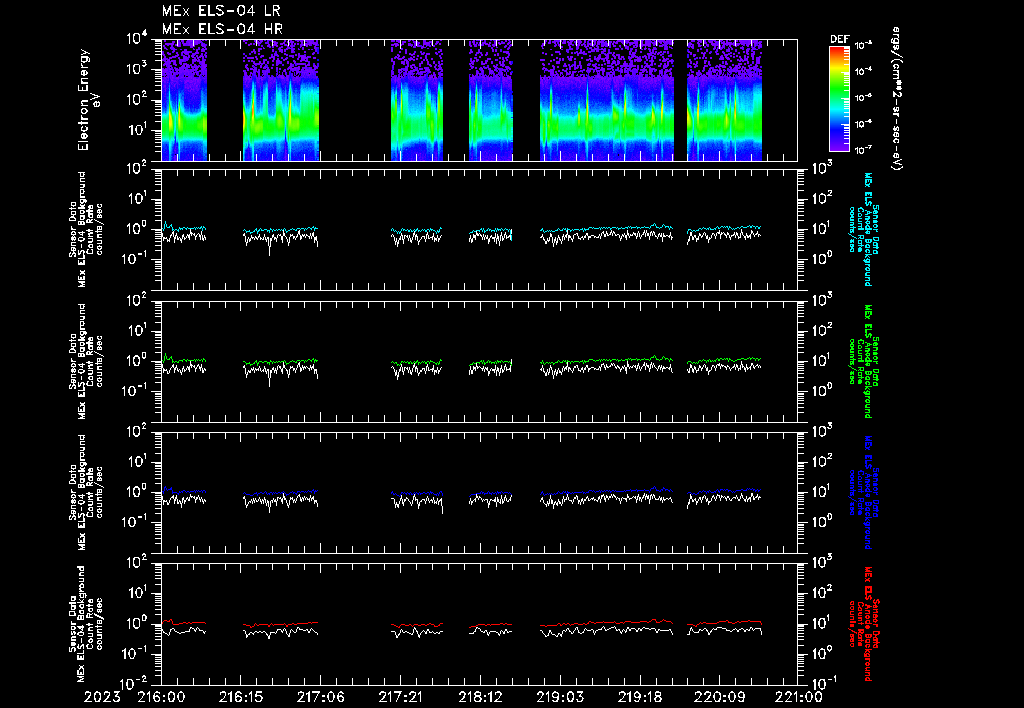
Task: Click the "218:12" time axis label
Action: 480,697
